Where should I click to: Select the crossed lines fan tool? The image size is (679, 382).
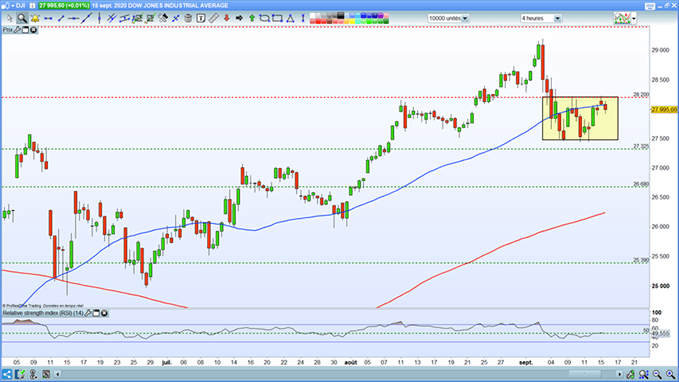coord(112,18)
